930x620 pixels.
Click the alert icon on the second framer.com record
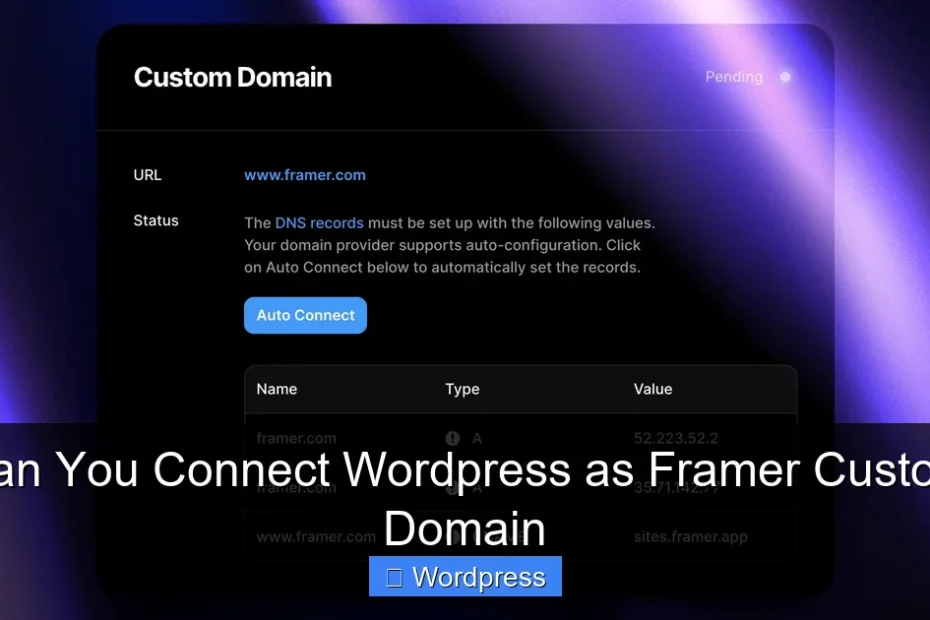[452, 488]
